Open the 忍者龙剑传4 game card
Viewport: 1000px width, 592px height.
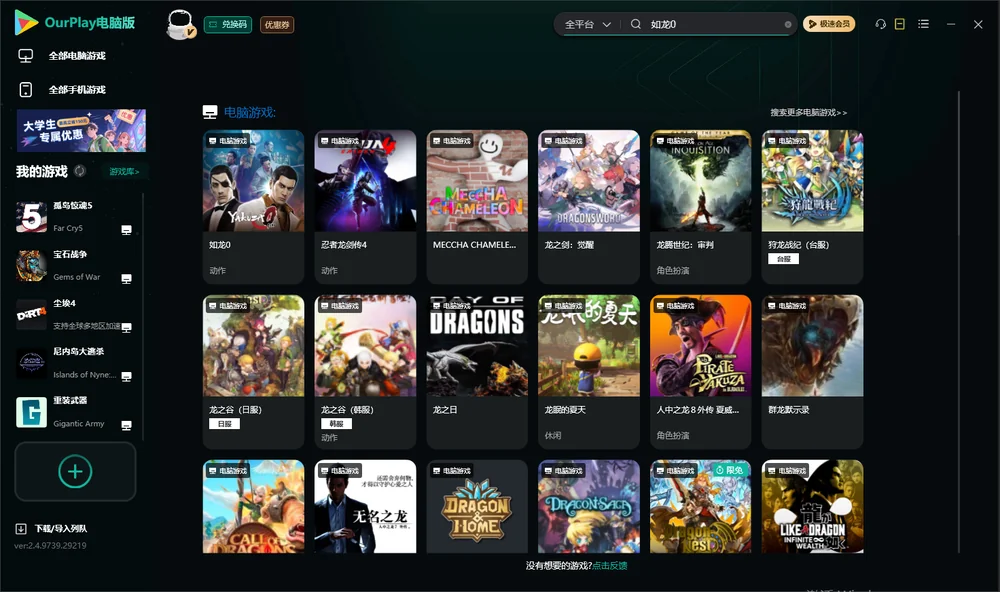click(365, 207)
